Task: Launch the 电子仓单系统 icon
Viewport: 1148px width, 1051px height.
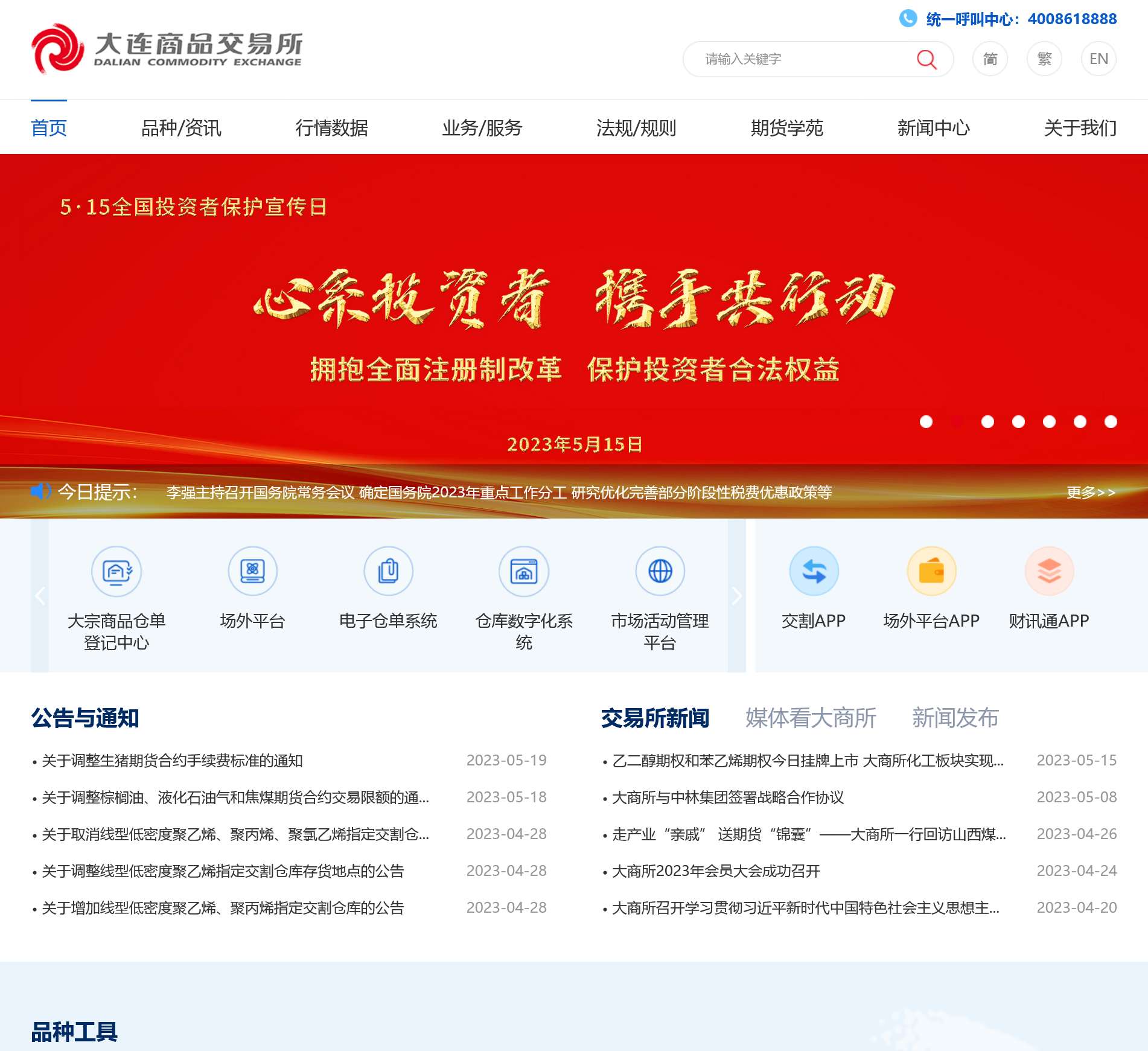Action: [x=388, y=571]
